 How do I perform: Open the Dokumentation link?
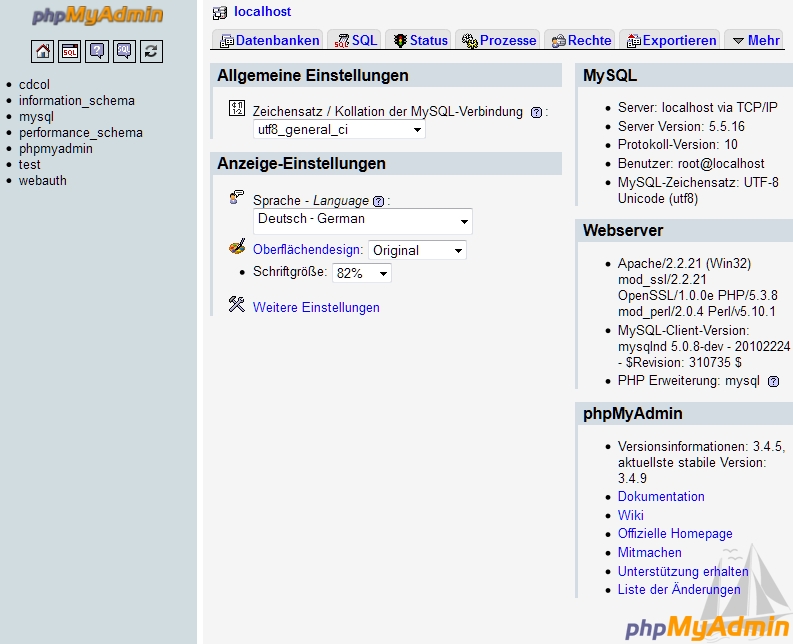[661, 496]
